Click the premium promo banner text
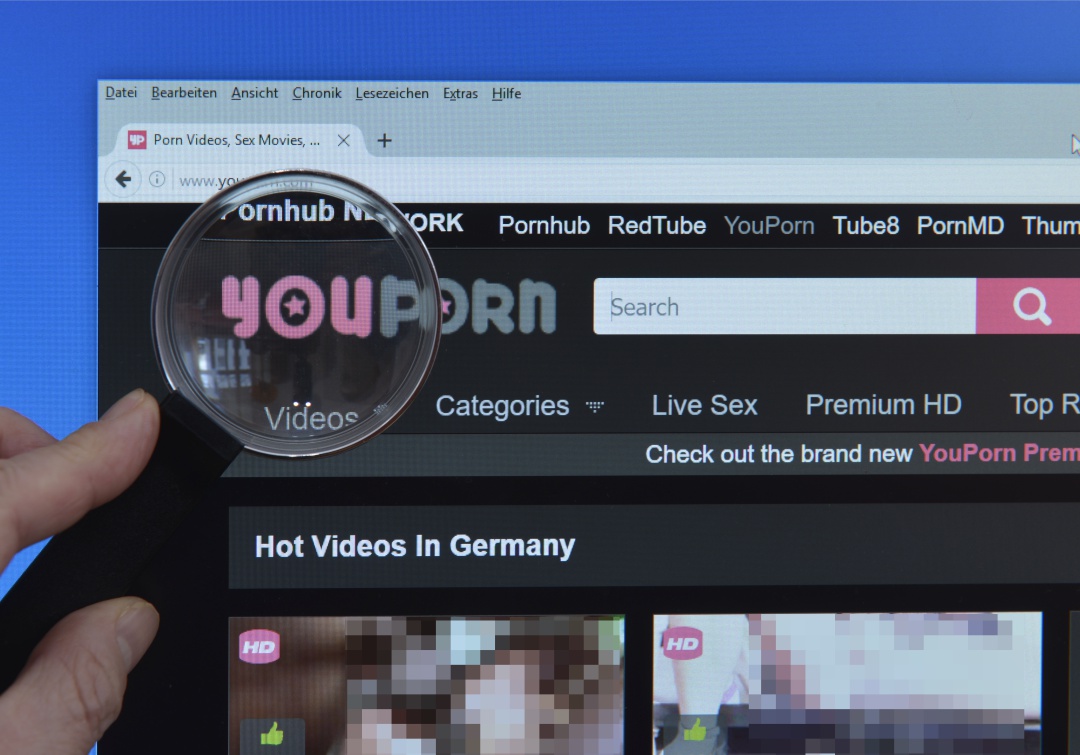 tap(862, 454)
